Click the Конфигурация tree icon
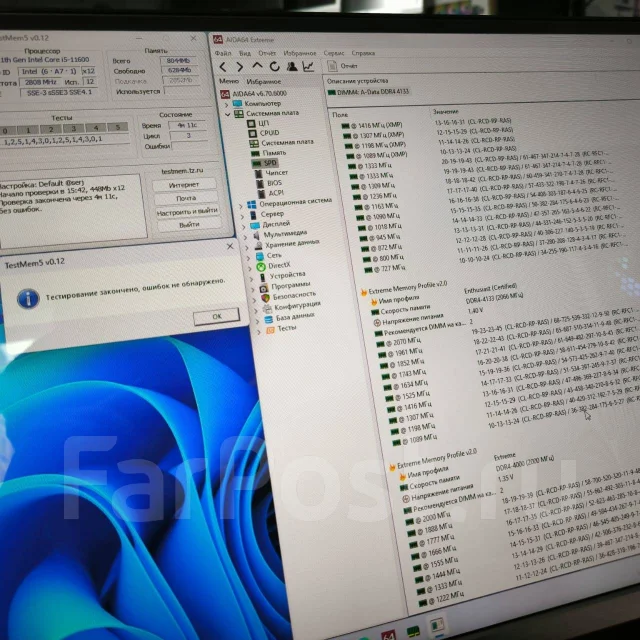The image size is (640, 640). pos(267,309)
